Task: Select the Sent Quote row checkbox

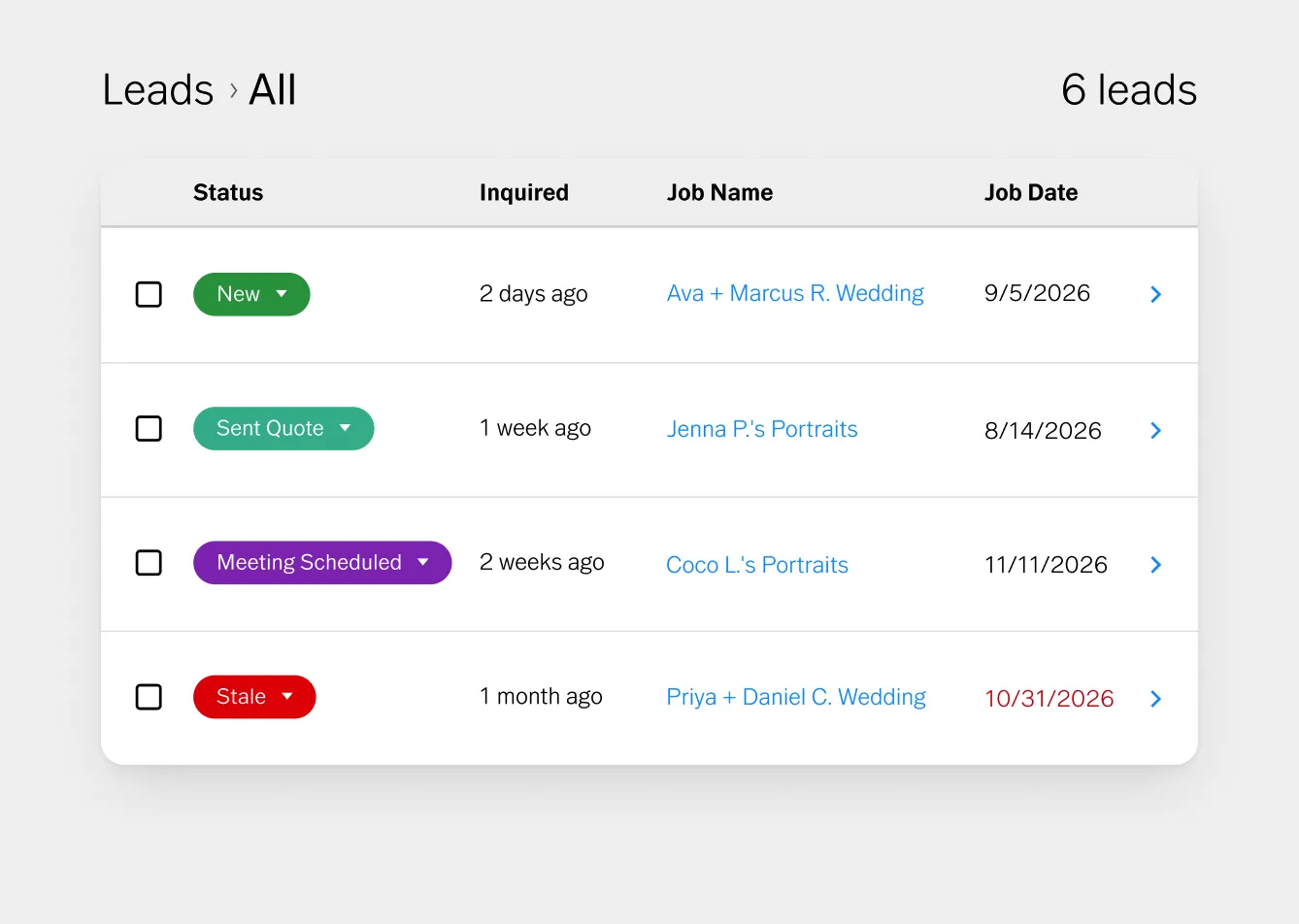Action: (149, 428)
